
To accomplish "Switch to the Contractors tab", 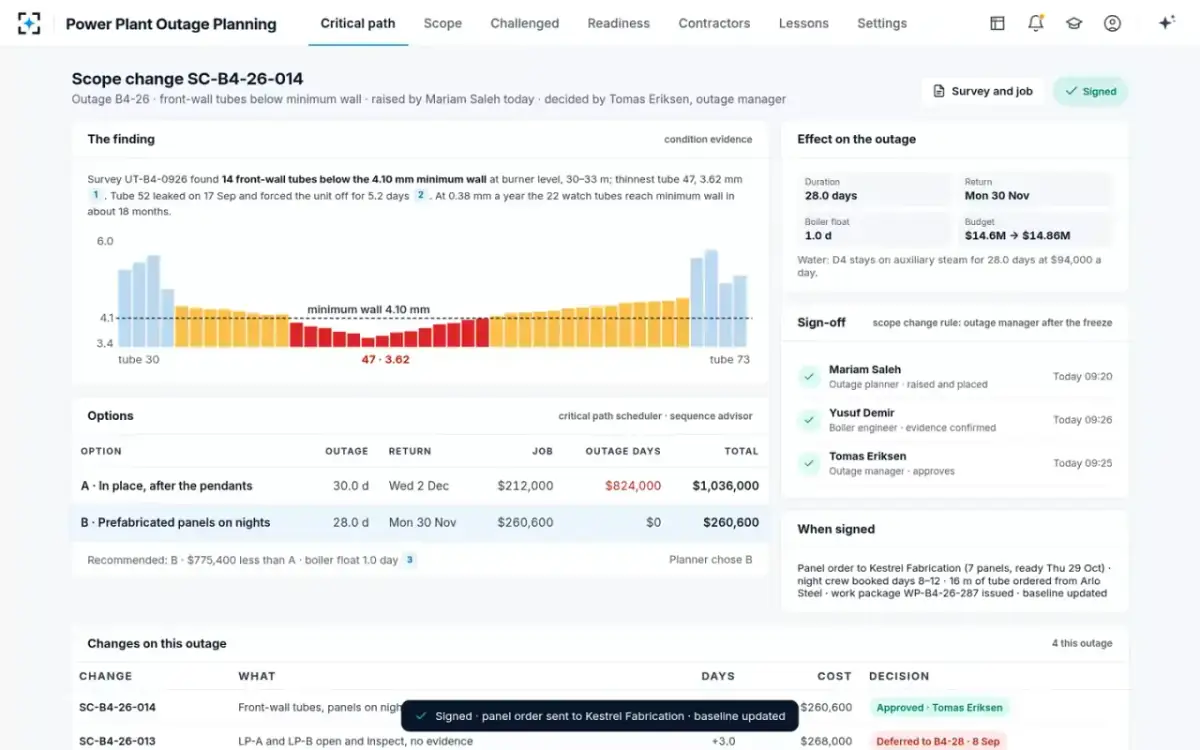I will pos(714,23).
